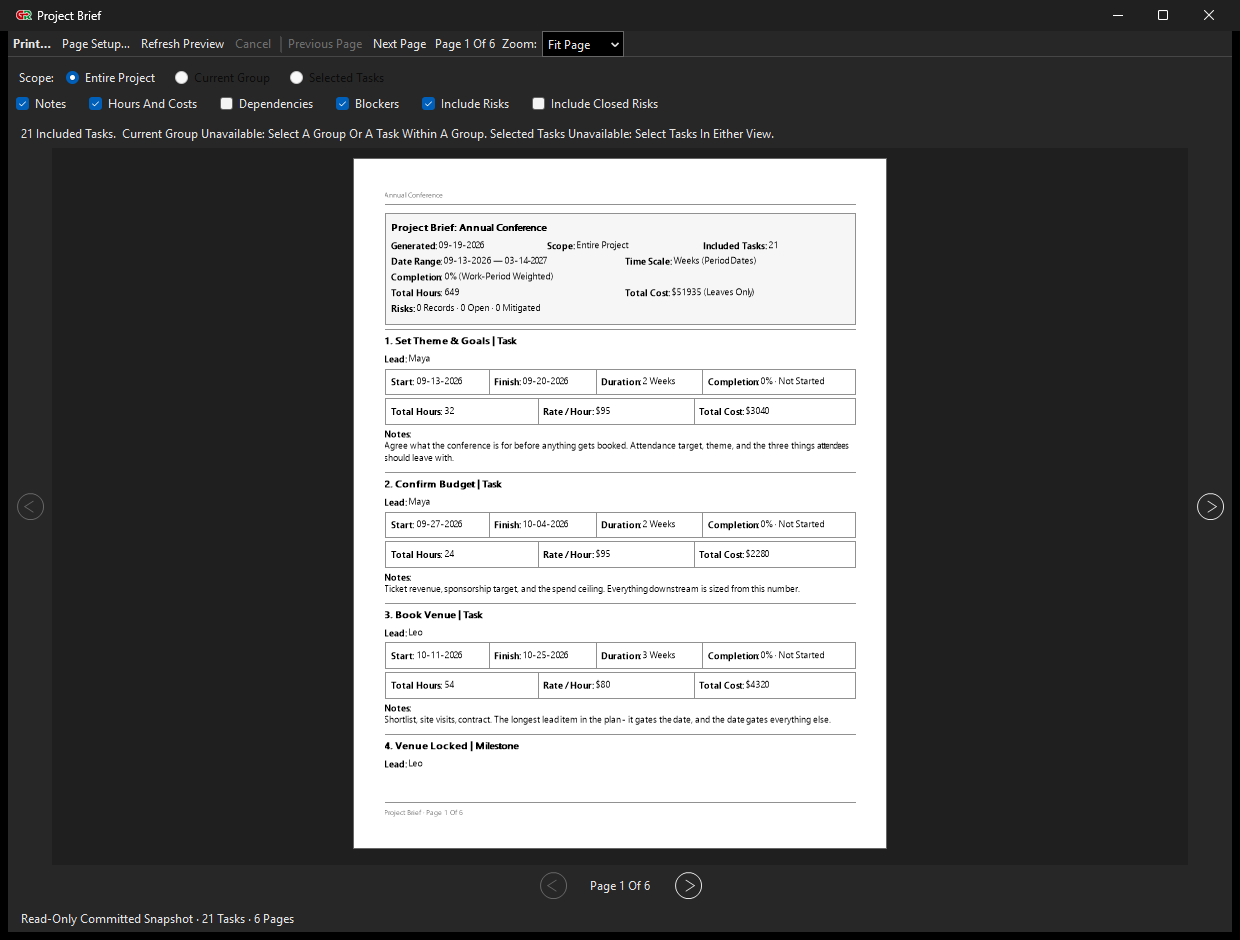Image resolution: width=1240 pixels, height=940 pixels.
Task: Go to next page using right side arrow
Action: click(1210, 507)
